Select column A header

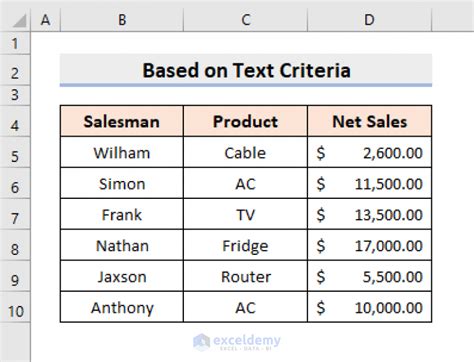pos(45,20)
